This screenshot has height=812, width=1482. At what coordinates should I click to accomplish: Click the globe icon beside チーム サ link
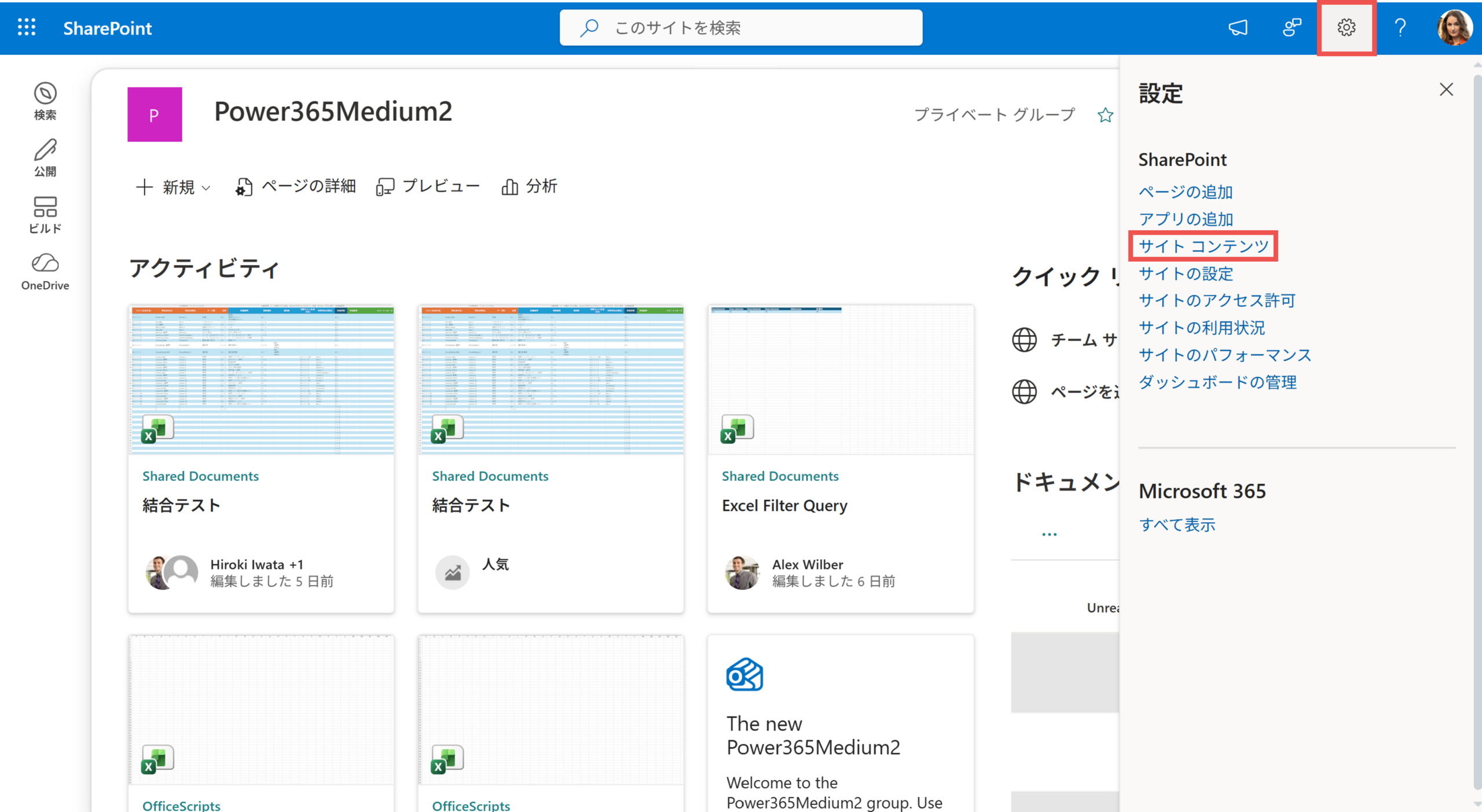coord(1024,340)
